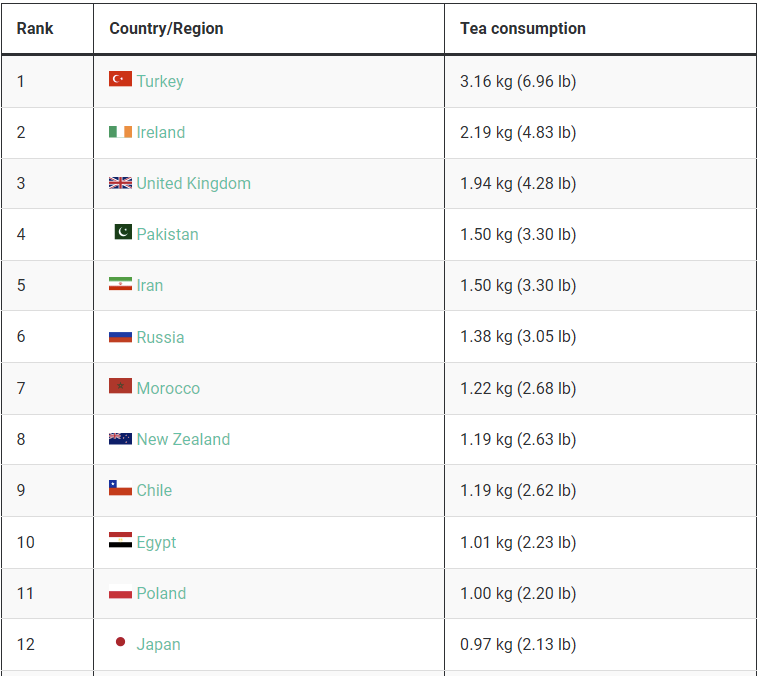Click the Tea consumption column header

pyautogui.click(x=523, y=28)
